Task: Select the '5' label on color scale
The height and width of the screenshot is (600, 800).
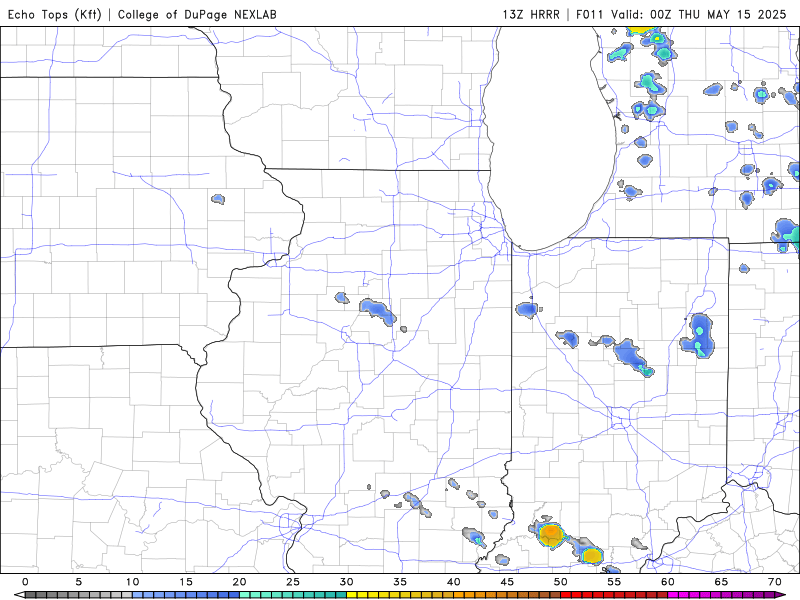Action: [79, 582]
